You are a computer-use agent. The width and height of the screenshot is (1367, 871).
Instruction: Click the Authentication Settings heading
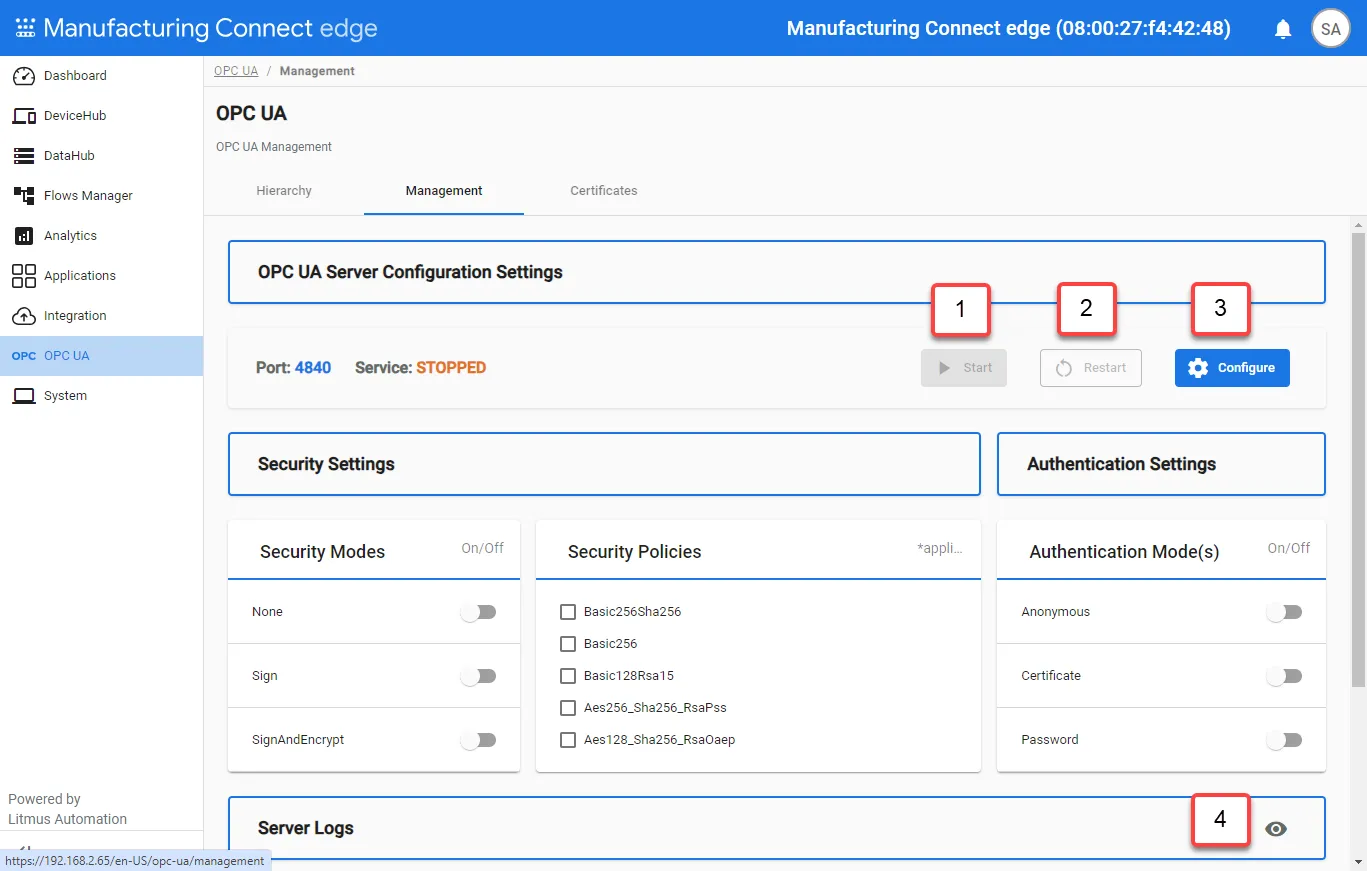[x=1122, y=464]
